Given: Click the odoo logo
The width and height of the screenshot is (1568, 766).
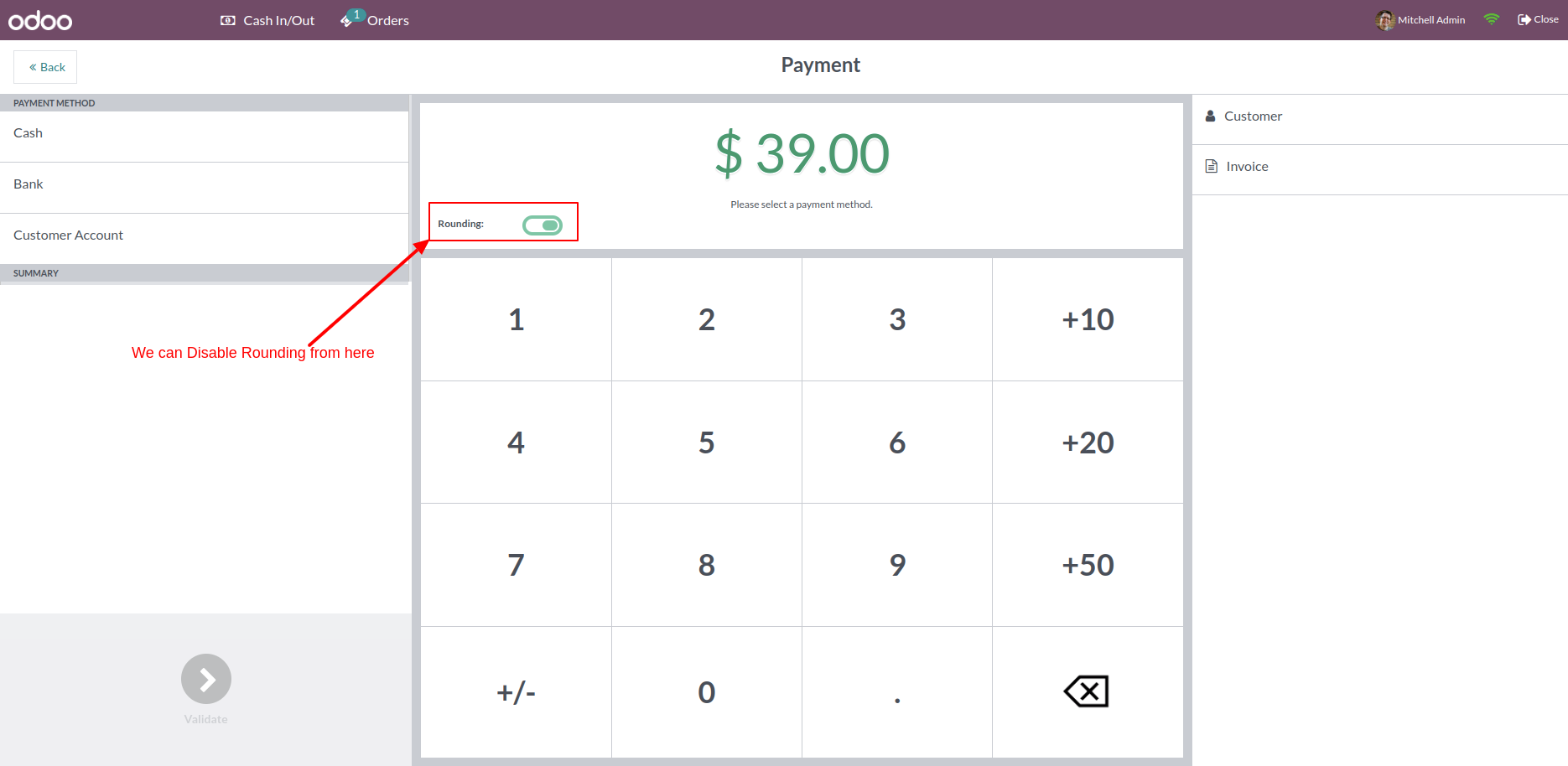Looking at the screenshot, I should coord(40,20).
